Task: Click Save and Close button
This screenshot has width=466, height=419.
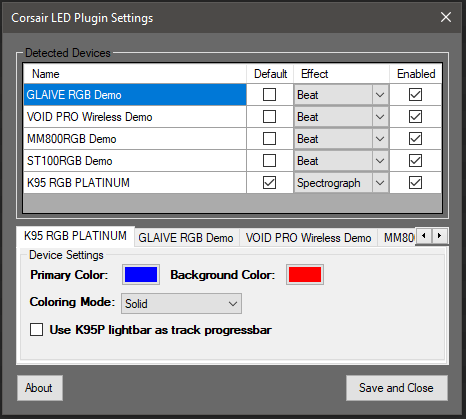Action: click(397, 388)
